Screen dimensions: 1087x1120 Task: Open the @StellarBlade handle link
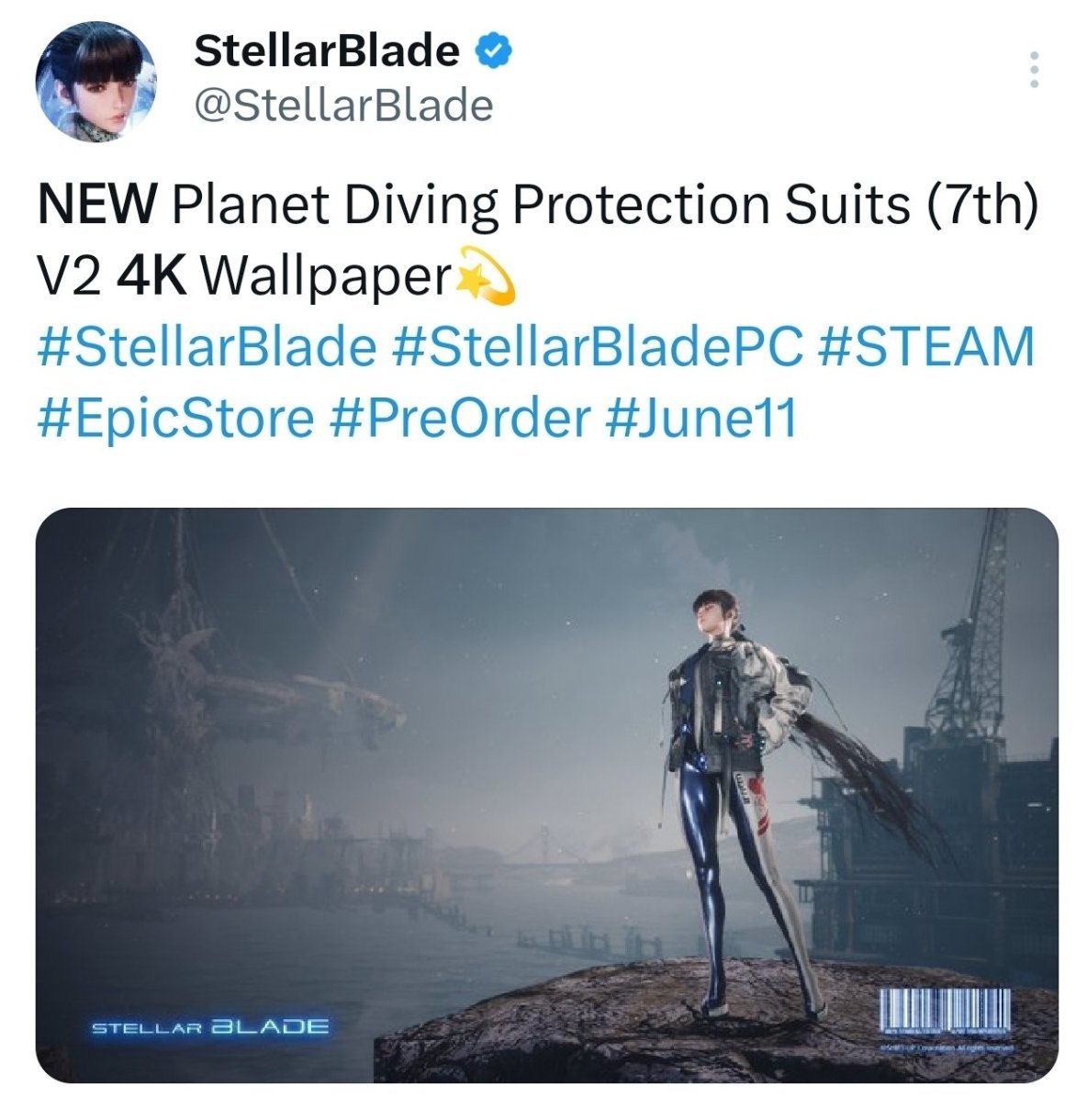(343, 106)
